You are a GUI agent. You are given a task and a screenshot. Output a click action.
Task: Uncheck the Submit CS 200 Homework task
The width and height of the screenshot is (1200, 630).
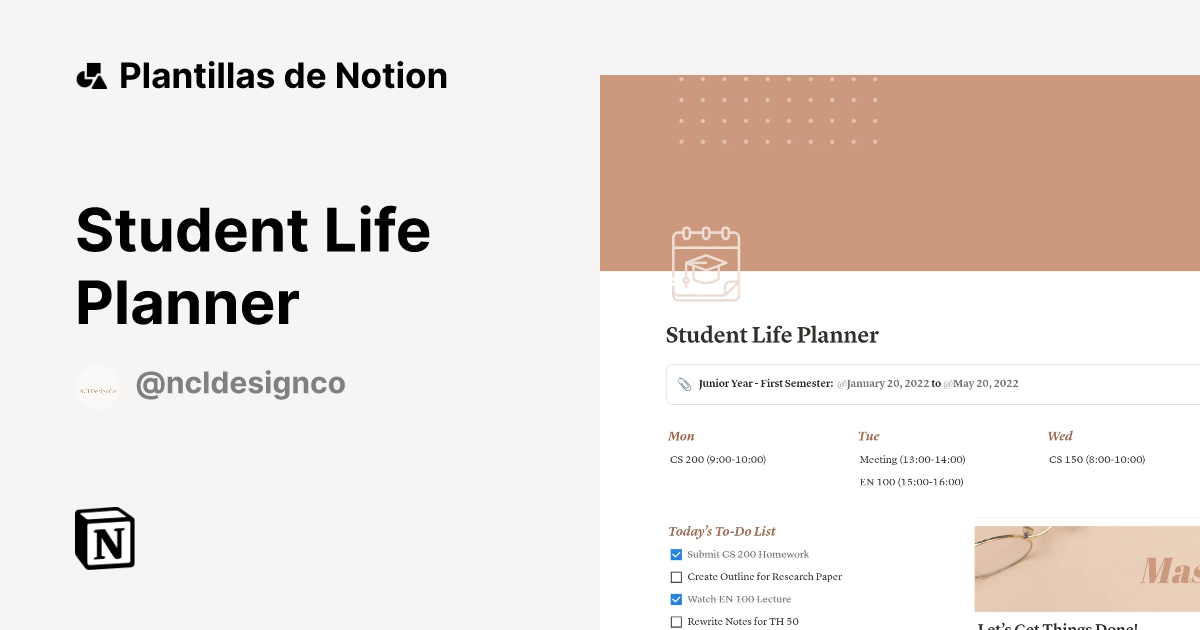point(676,554)
